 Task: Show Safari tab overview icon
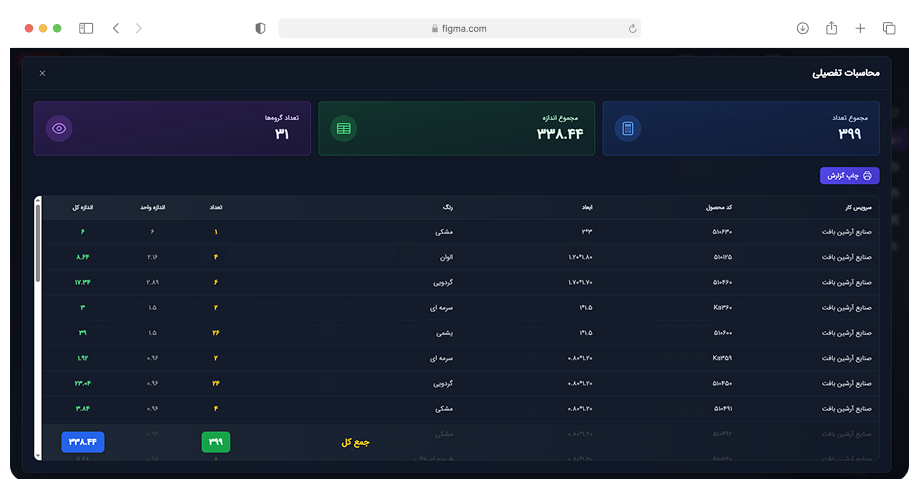[x=889, y=29]
